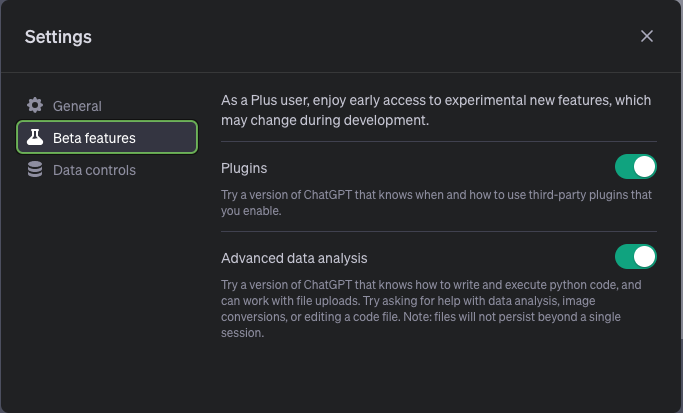
Task: Select the Beta features tab label
Action: [94, 138]
